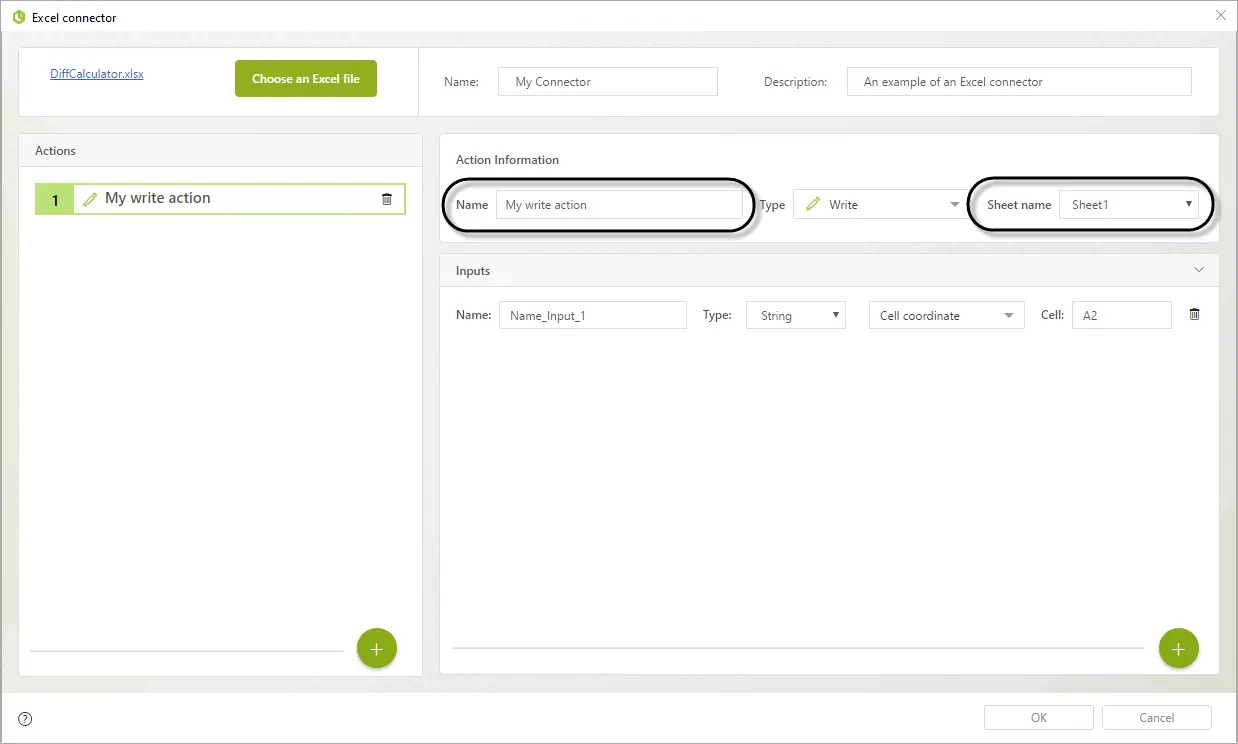Add a new action with the green plus

pyautogui.click(x=377, y=649)
